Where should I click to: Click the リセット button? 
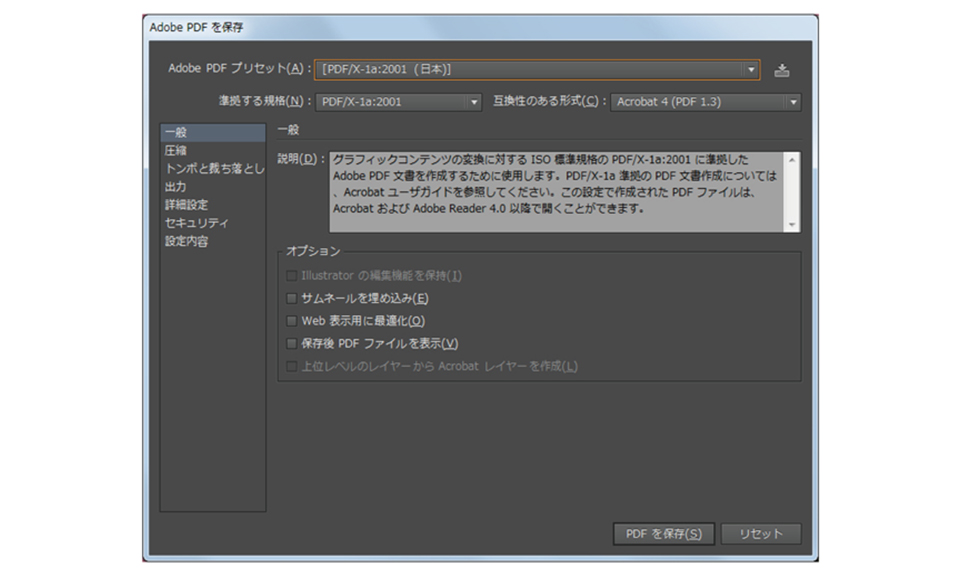(761, 534)
